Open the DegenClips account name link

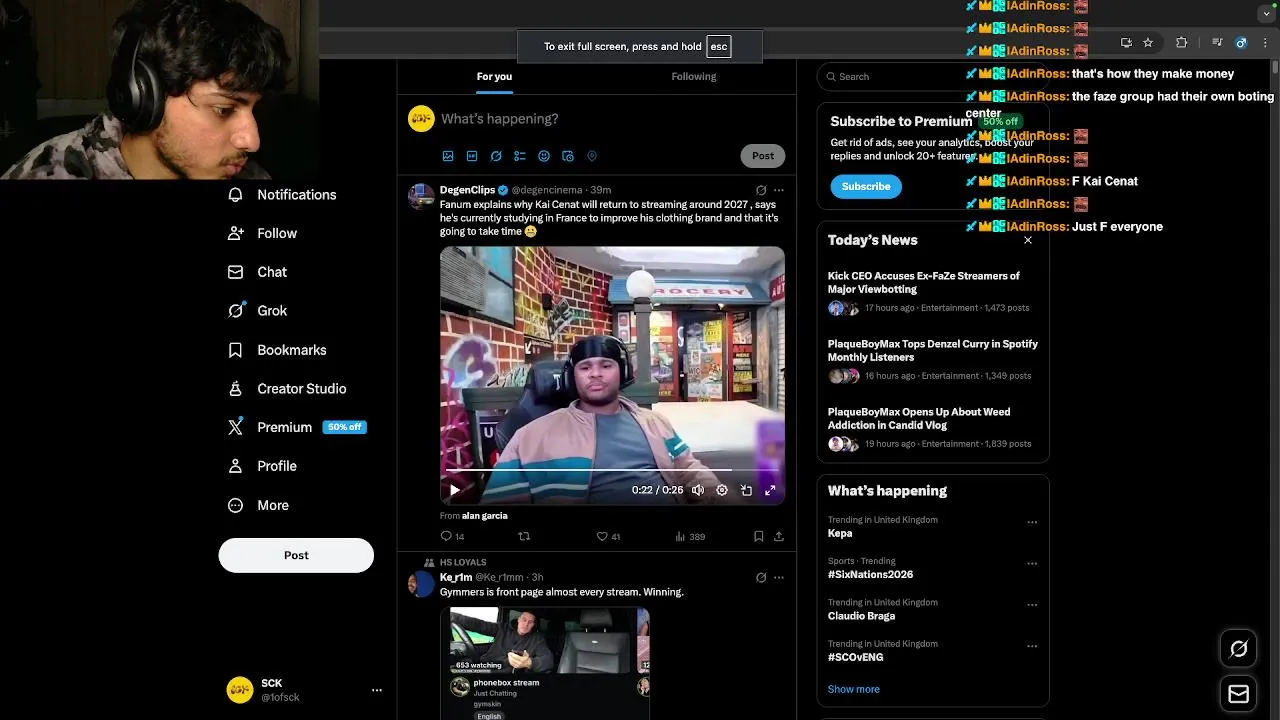click(x=467, y=190)
